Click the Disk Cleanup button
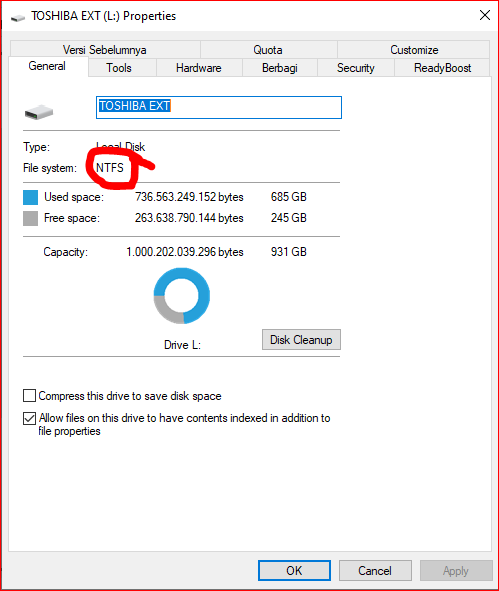 [301, 340]
